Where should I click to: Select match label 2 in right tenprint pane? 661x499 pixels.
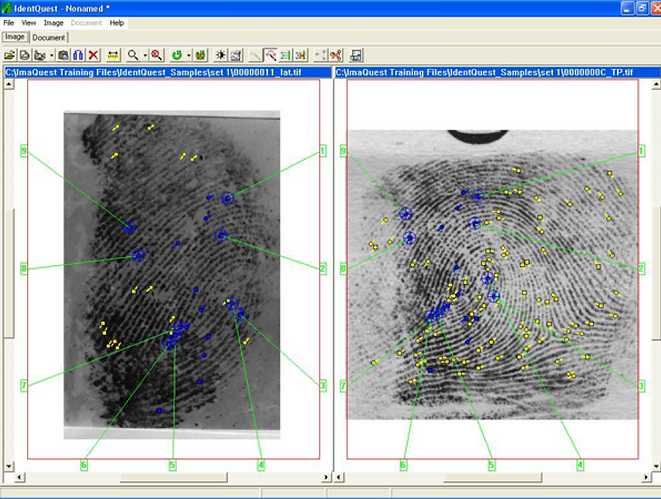pyautogui.click(x=642, y=268)
